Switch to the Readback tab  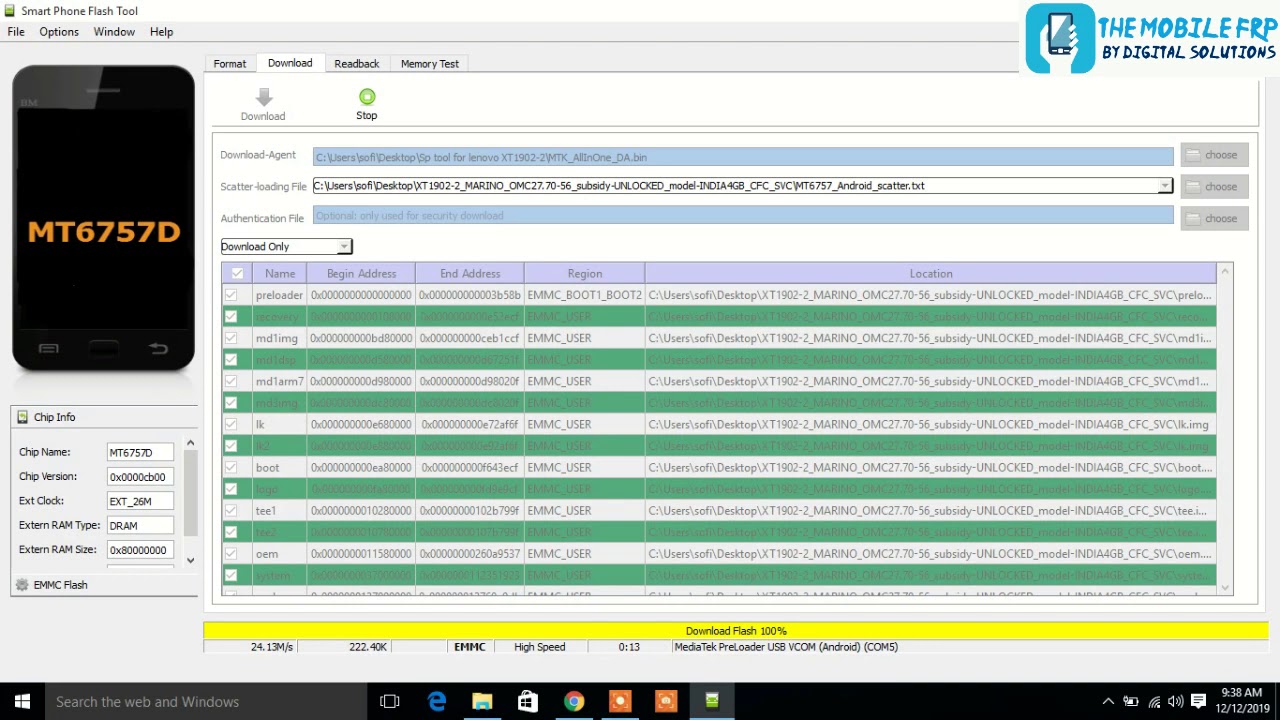357,63
